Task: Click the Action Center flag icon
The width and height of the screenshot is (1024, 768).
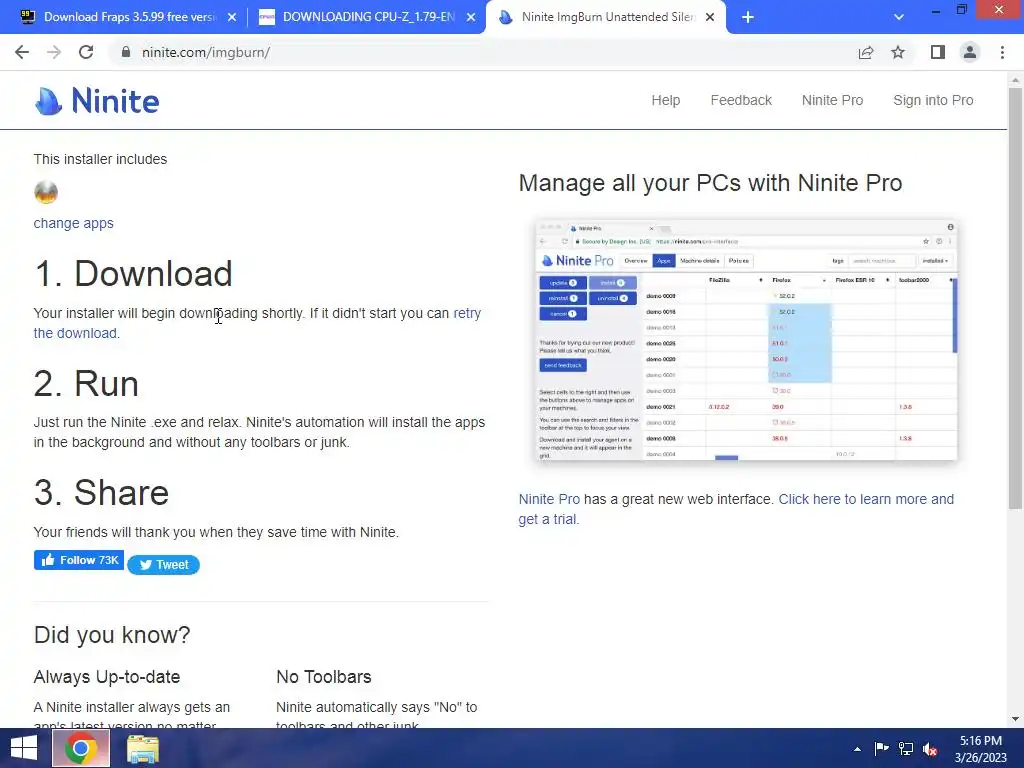Action: (x=882, y=749)
